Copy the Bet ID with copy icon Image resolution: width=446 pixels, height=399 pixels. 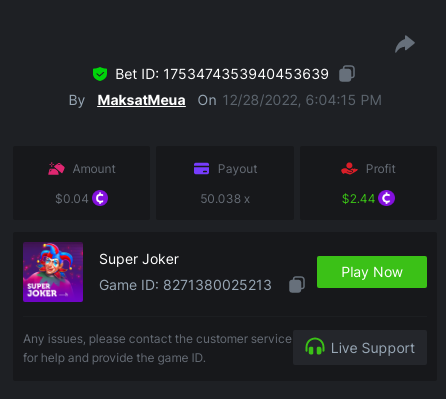(347, 74)
